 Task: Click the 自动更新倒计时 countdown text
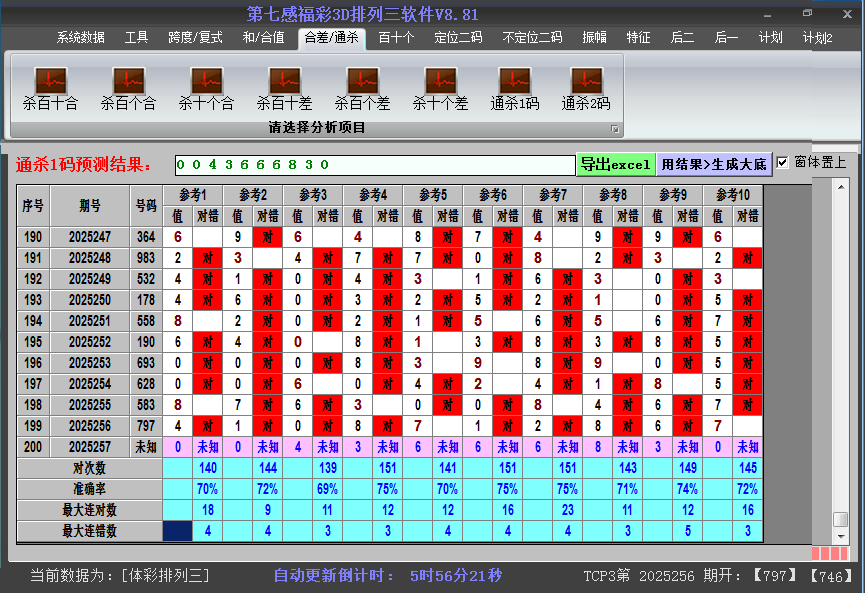coord(388,576)
